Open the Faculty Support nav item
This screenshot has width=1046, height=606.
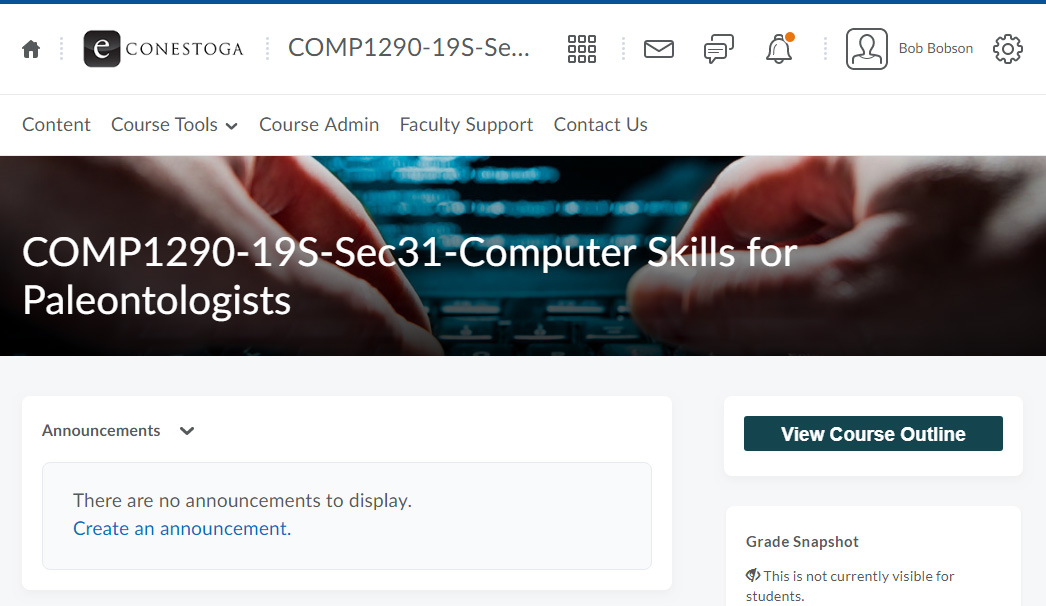click(x=466, y=125)
